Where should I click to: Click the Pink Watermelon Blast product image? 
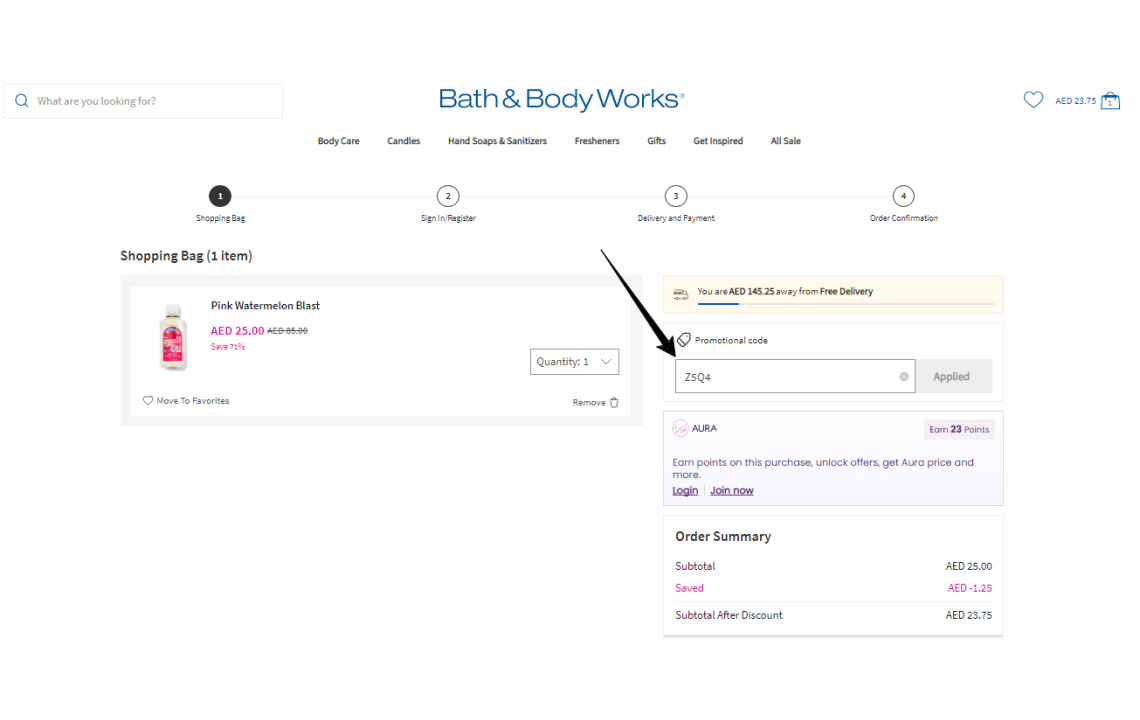pos(173,337)
